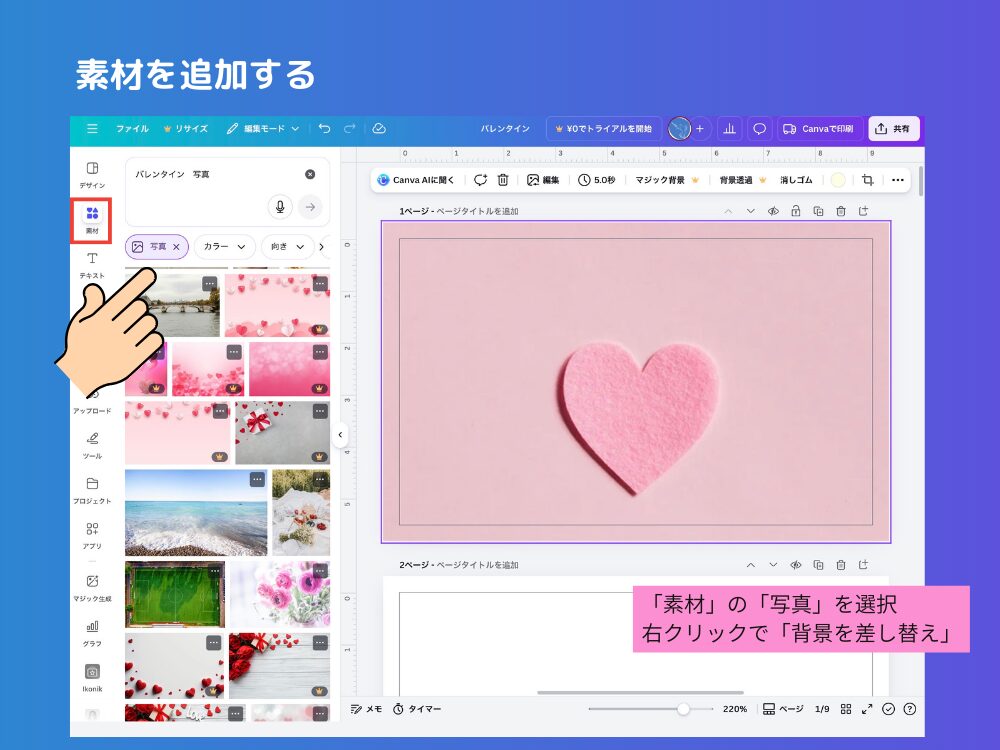Click the 共有 share button
This screenshot has width=1000, height=750.
(893, 128)
